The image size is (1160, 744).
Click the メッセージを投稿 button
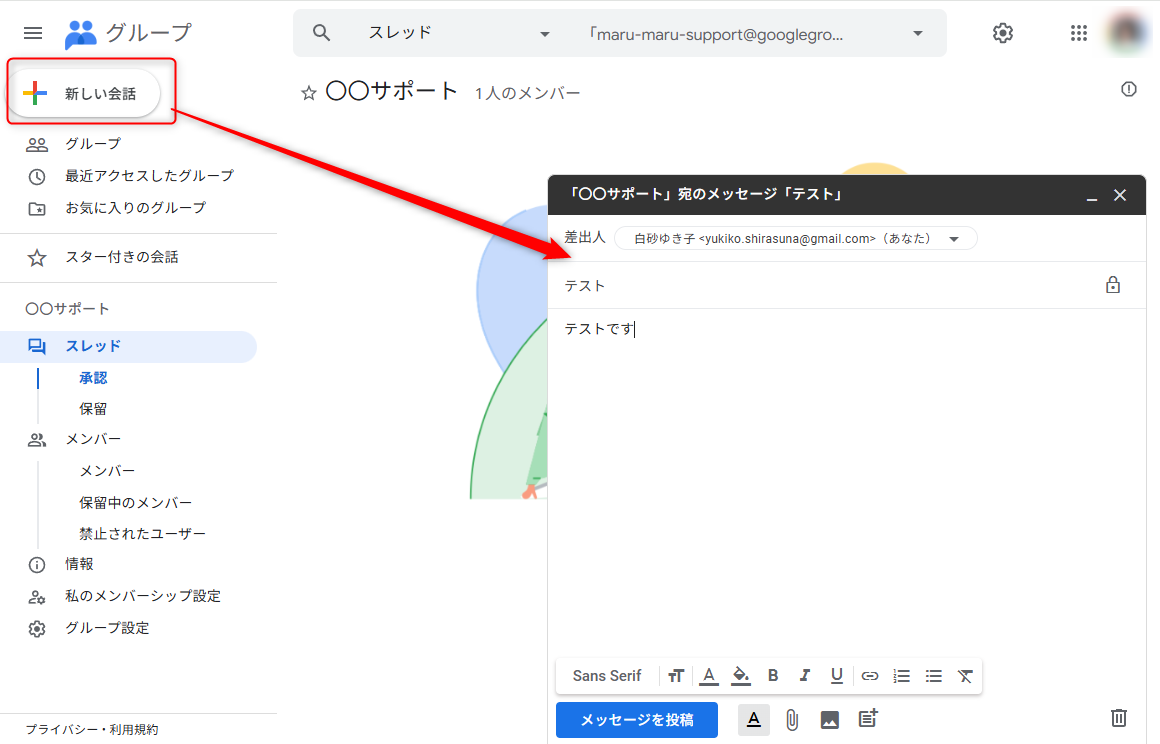pyautogui.click(x=637, y=719)
